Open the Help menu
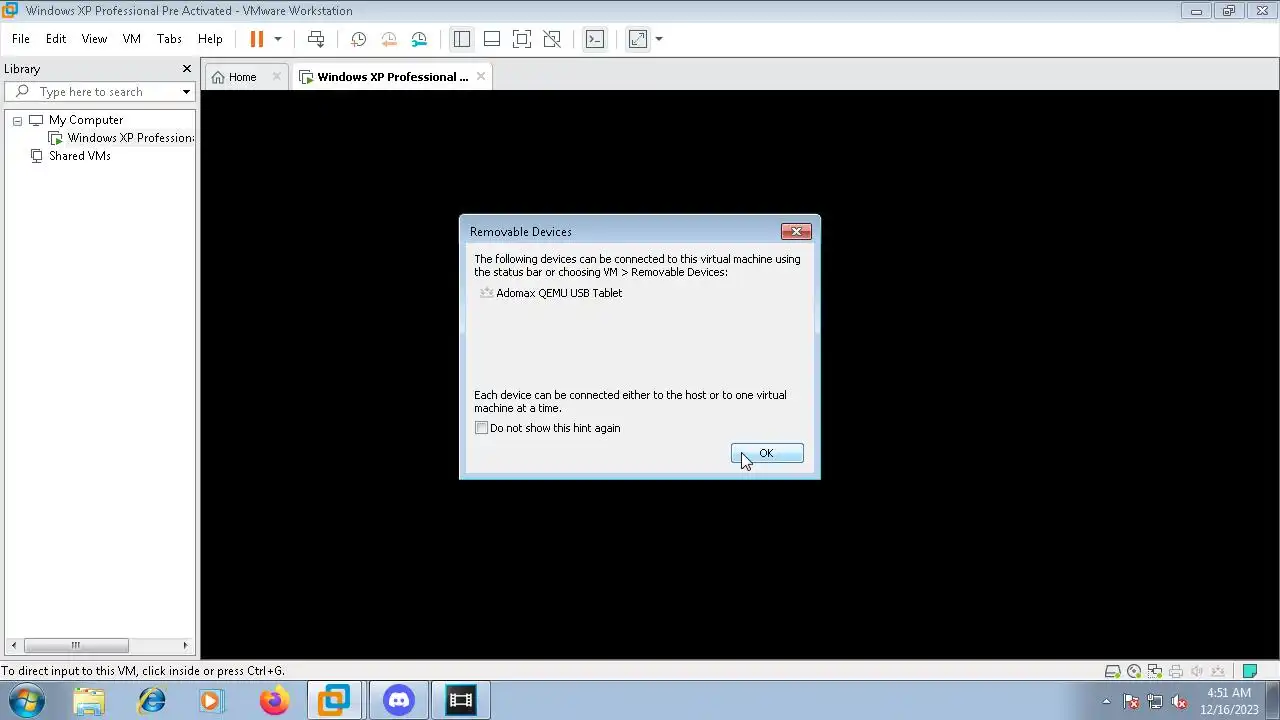Image resolution: width=1280 pixels, height=720 pixels. point(210,39)
